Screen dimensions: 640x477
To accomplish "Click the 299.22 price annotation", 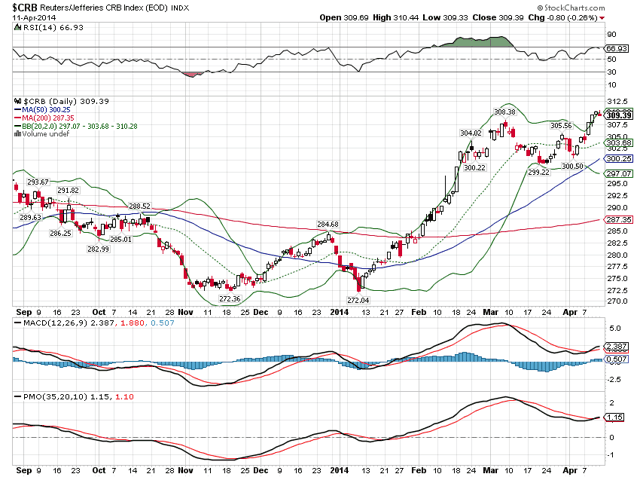I will coord(539,172).
